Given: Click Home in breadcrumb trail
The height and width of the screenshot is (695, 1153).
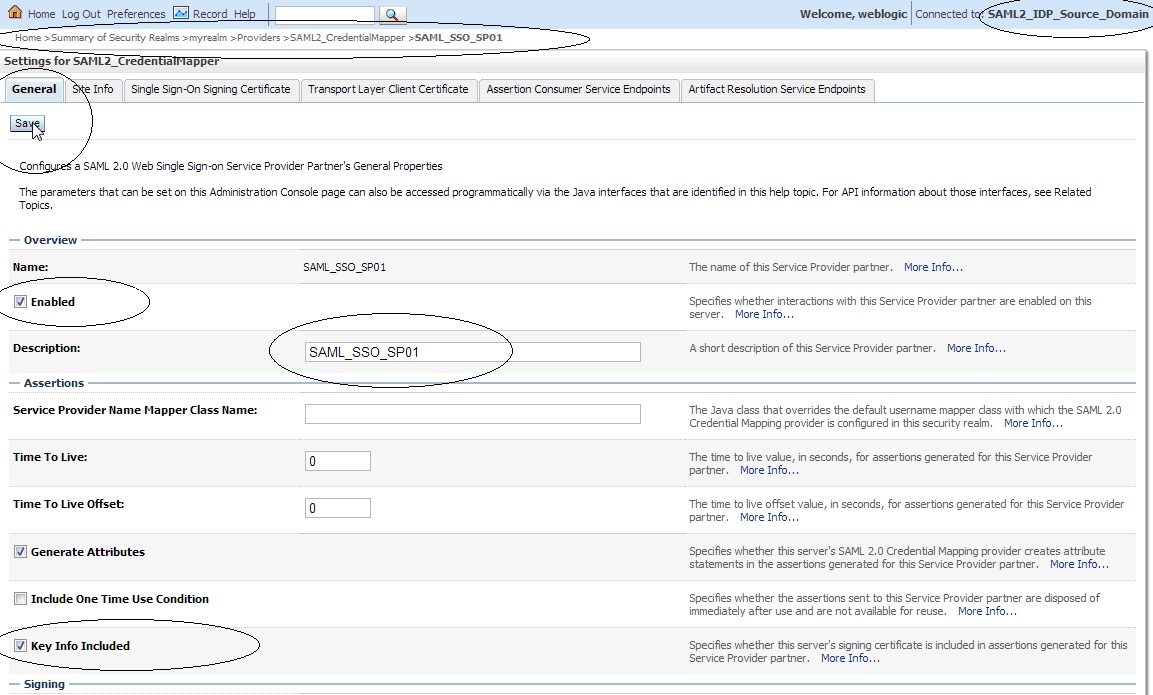Looking at the screenshot, I should click(x=28, y=38).
